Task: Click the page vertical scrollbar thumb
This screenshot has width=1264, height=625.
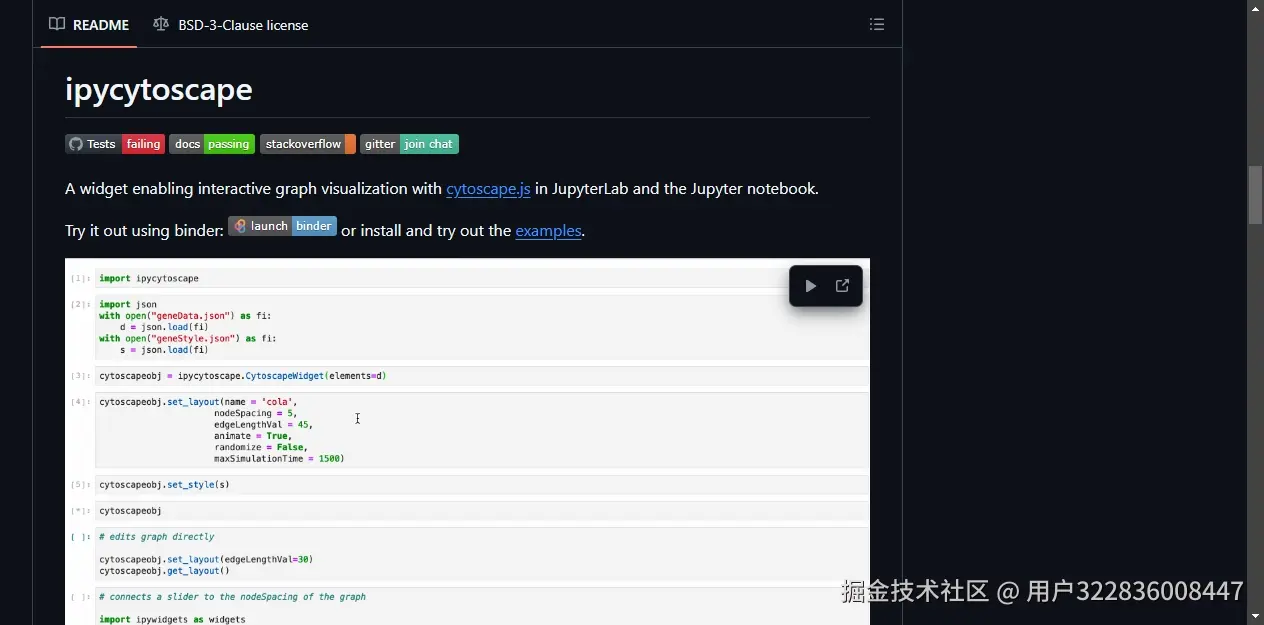Action: pos(1255,194)
